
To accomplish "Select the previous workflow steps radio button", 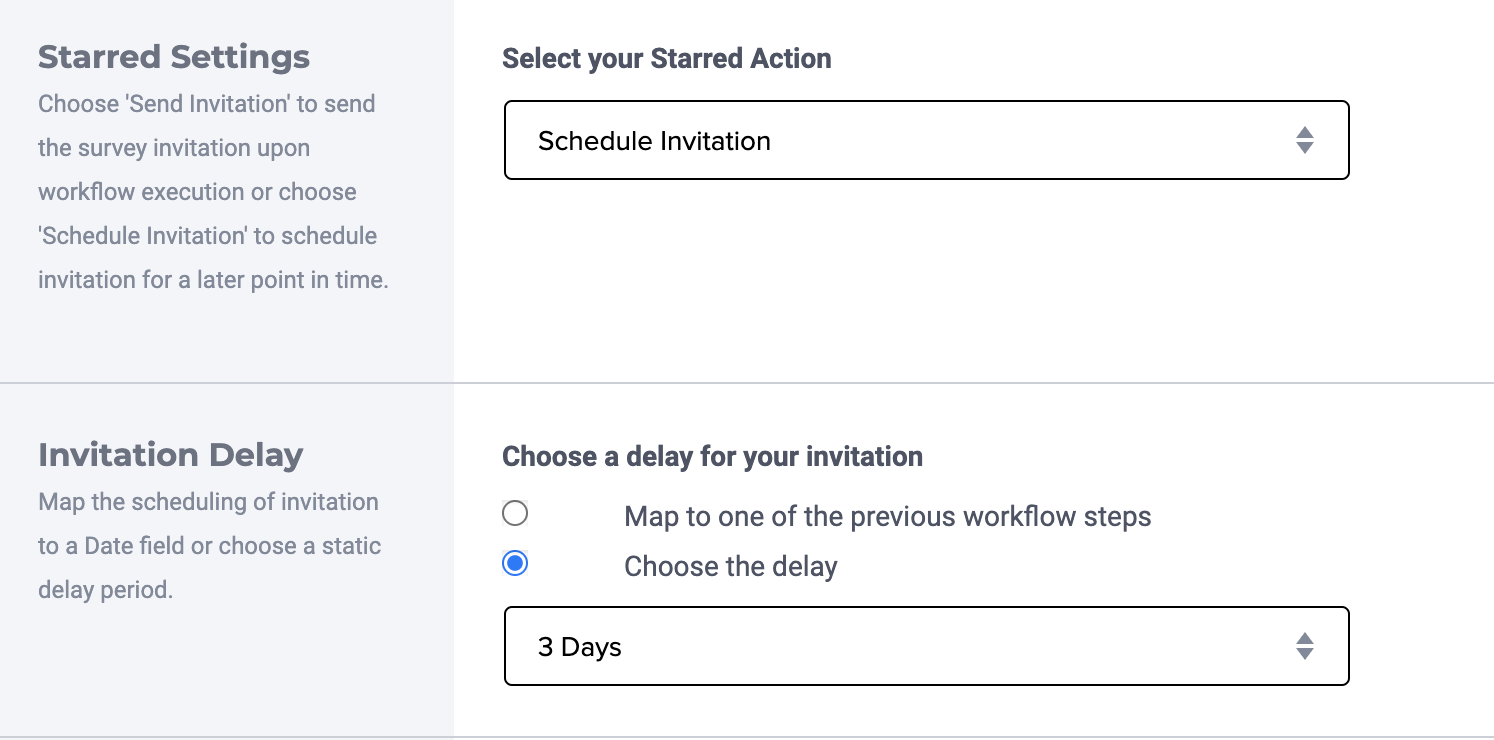I will click(x=515, y=514).
